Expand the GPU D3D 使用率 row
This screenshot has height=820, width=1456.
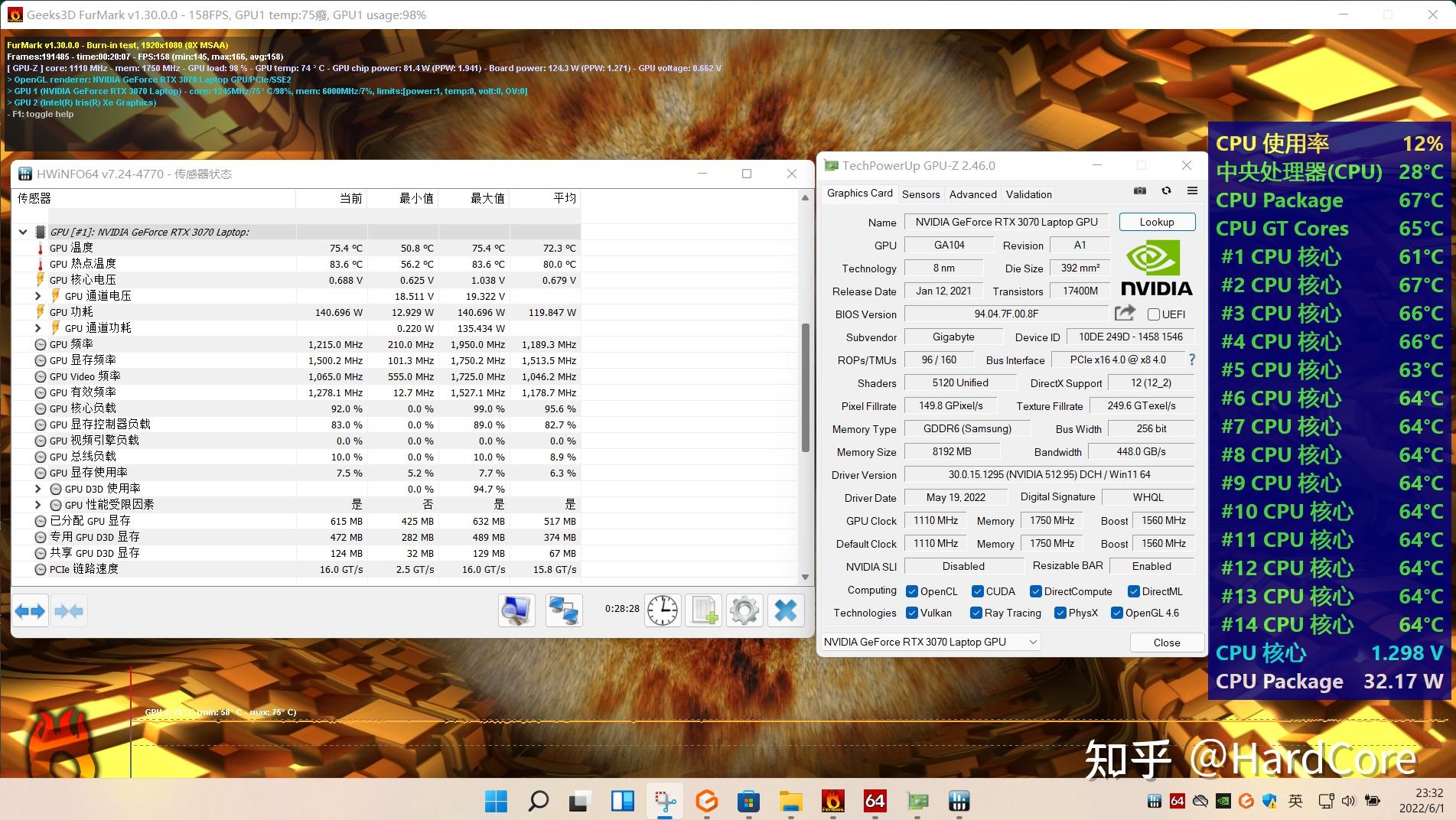click(38, 488)
